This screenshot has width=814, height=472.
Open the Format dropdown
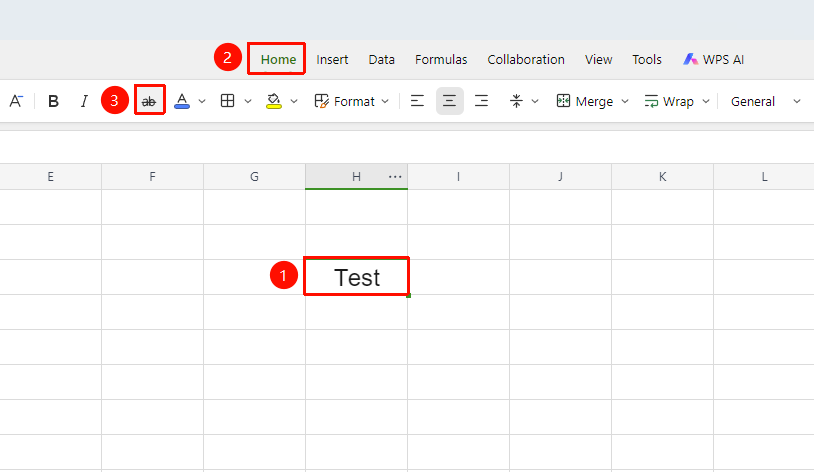coord(352,101)
